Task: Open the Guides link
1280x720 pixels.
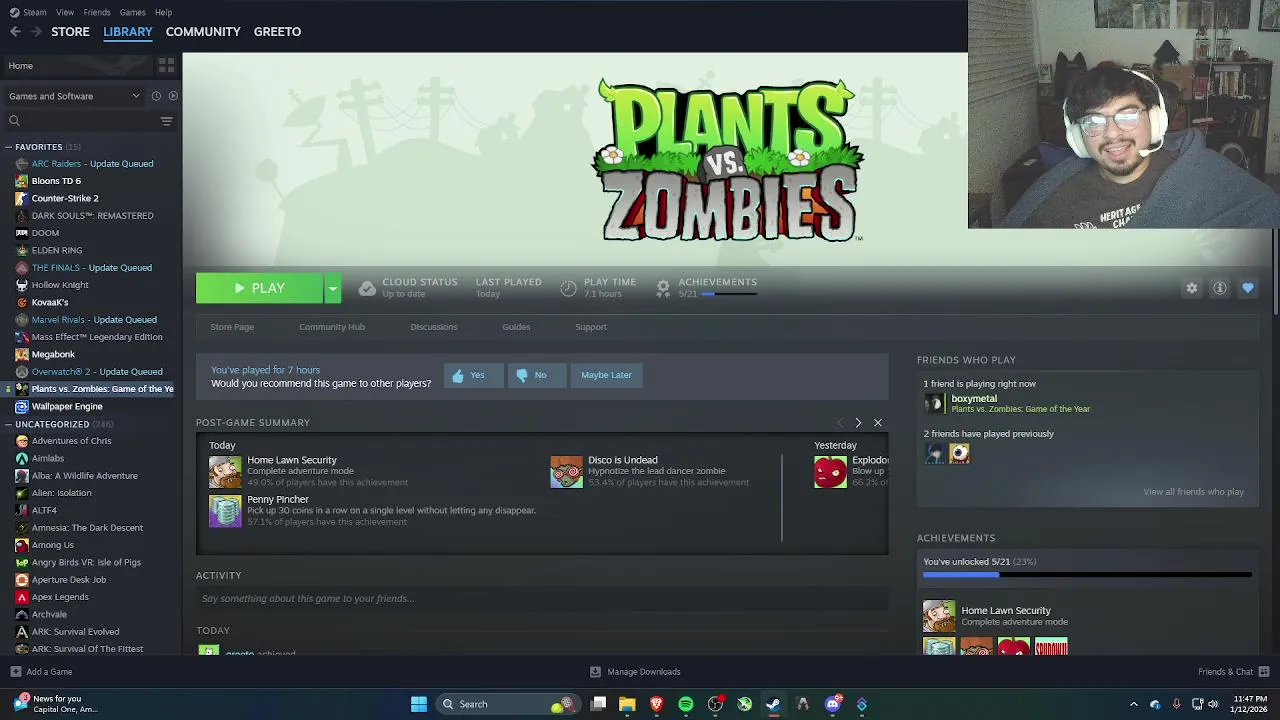Action: tap(516, 327)
